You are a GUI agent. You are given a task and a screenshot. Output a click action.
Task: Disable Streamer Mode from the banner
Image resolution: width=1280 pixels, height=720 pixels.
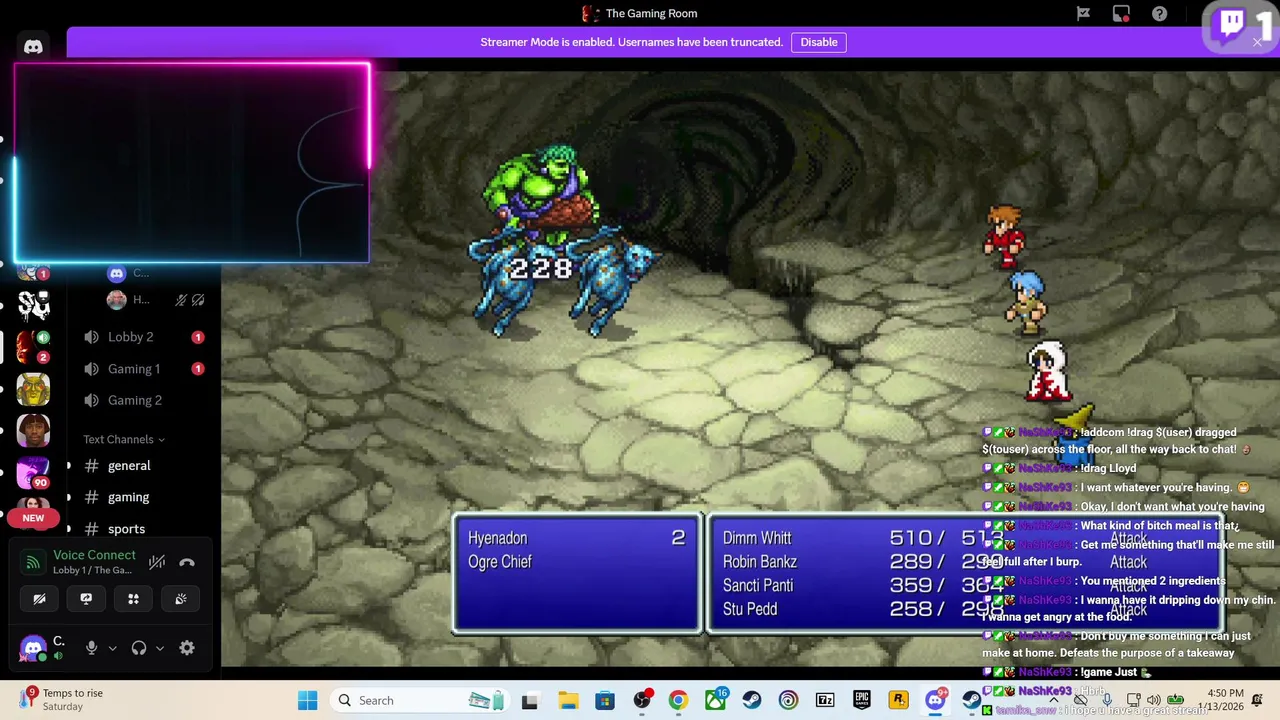819,42
